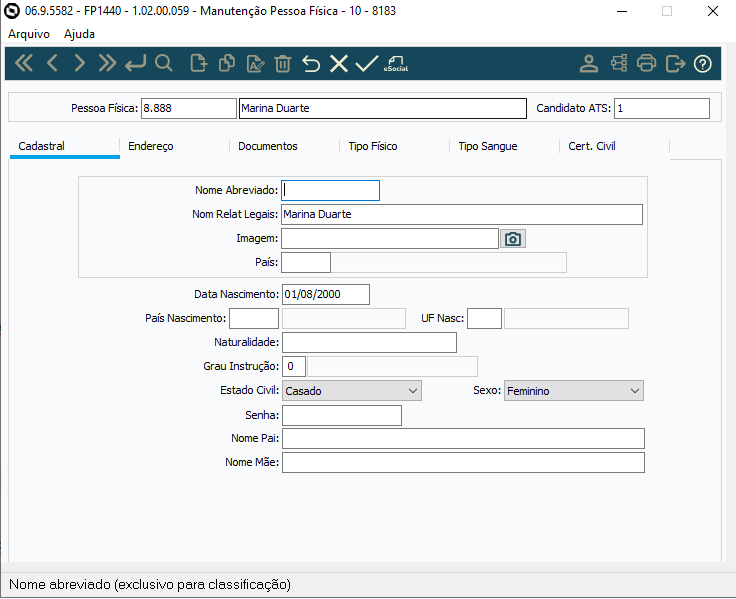736x599 pixels.
Task: Click the person profile toolbar icon
Action: [589, 63]
